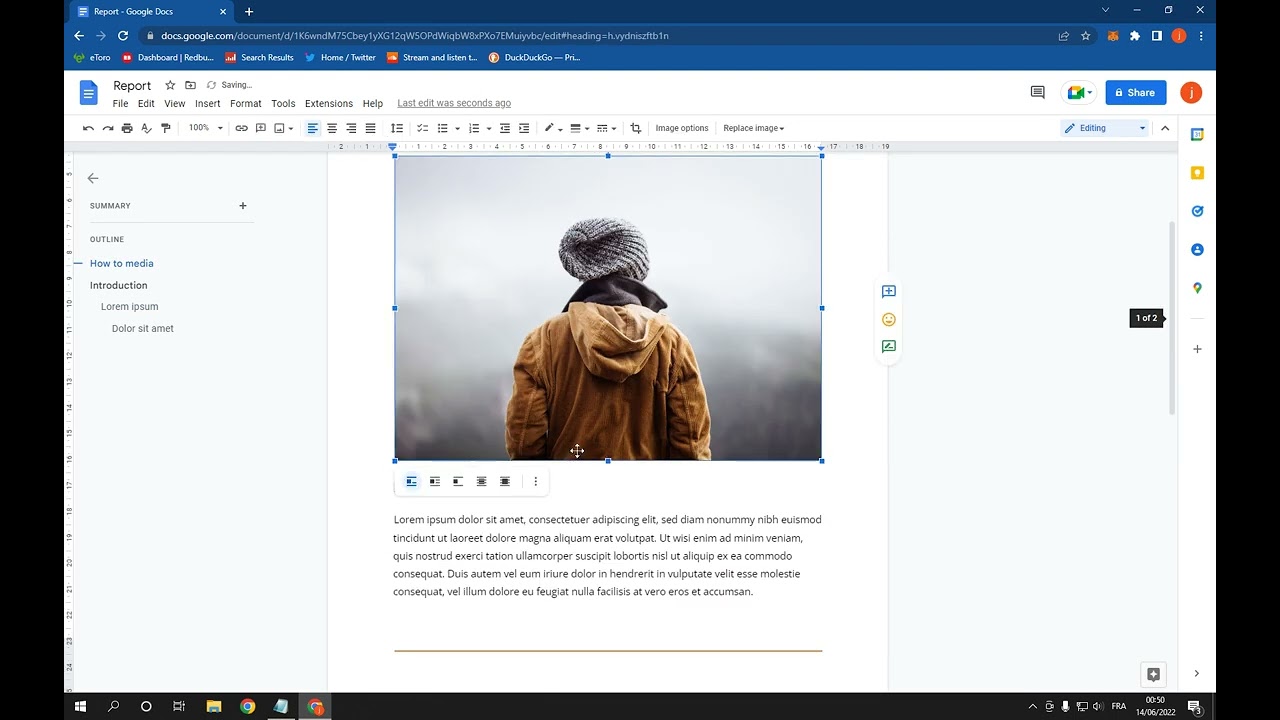The height and width of the screenshot is (720, 1280).
Task: Open the Extensions menu
Action: [x=329, y=103]
